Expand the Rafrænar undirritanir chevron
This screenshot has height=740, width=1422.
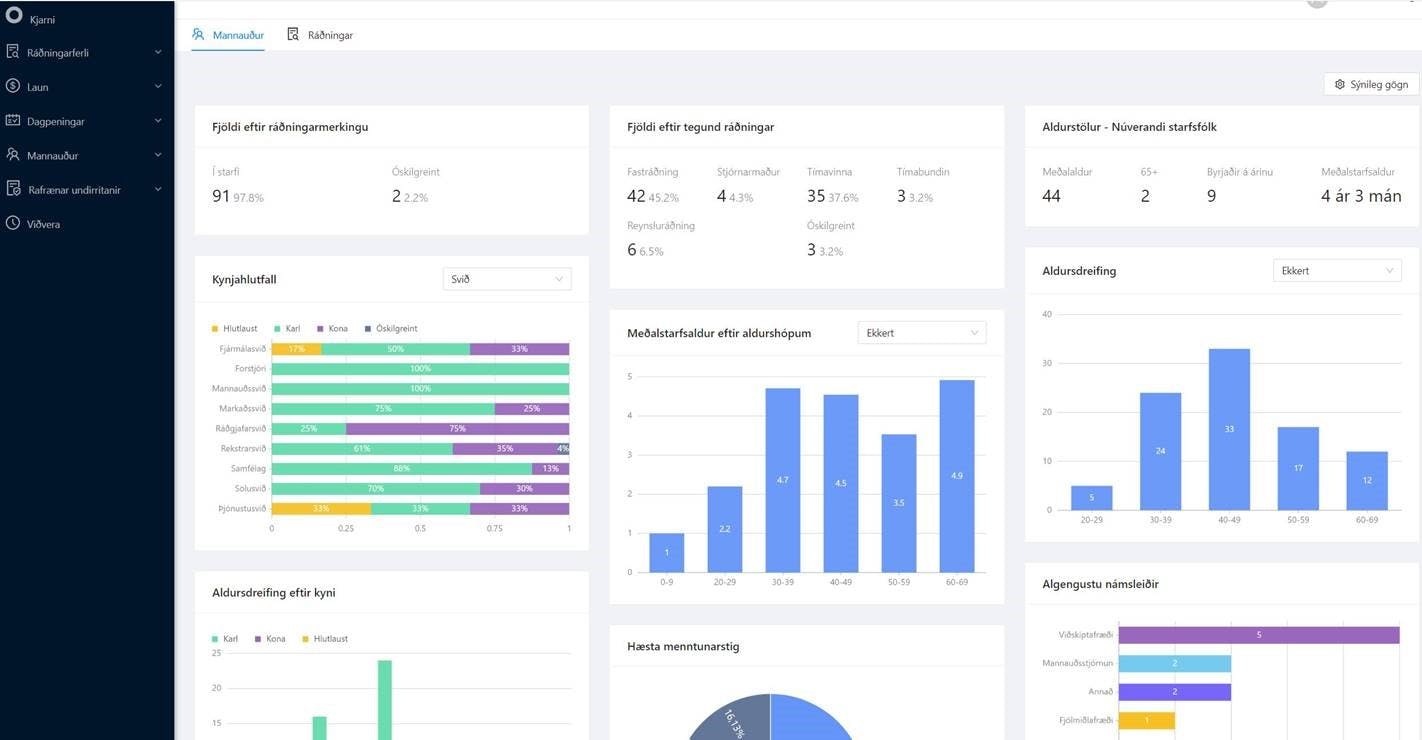(158, 189)
